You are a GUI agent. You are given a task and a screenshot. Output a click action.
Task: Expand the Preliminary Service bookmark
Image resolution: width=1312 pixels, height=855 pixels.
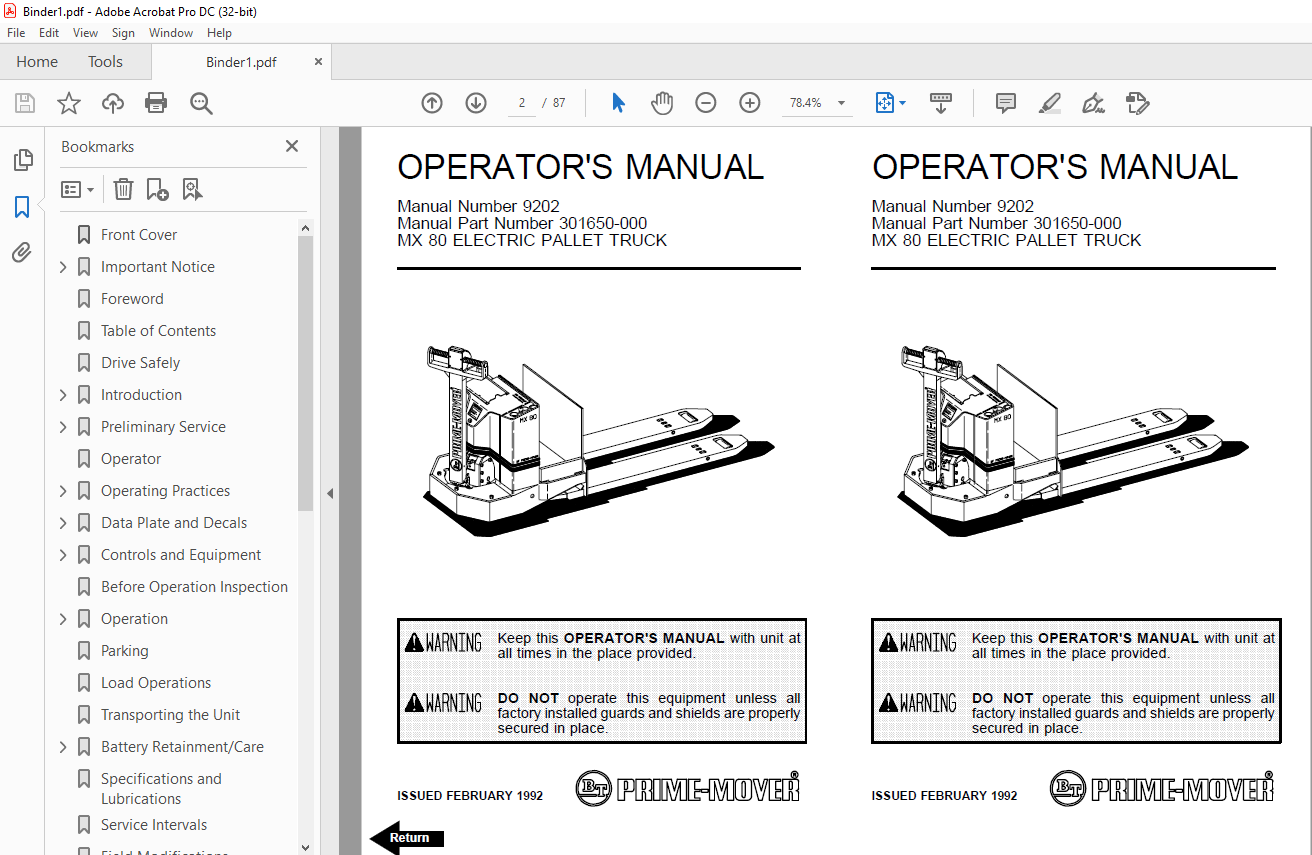tap(63, 427)
